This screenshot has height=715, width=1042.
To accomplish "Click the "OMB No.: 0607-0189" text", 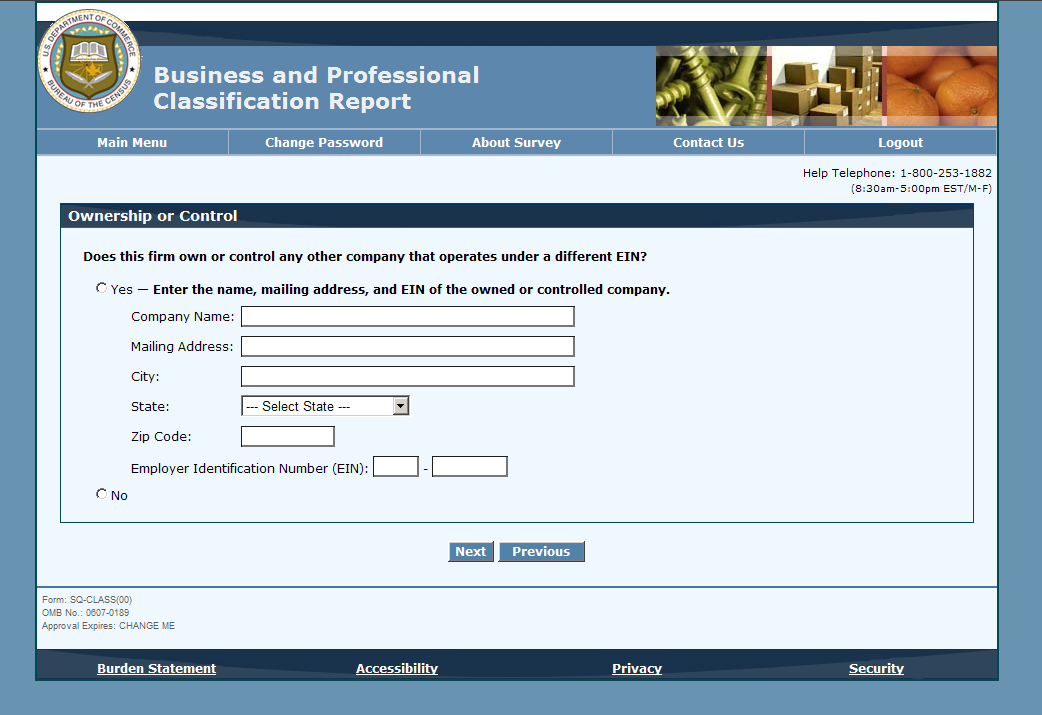I will 86,613.
